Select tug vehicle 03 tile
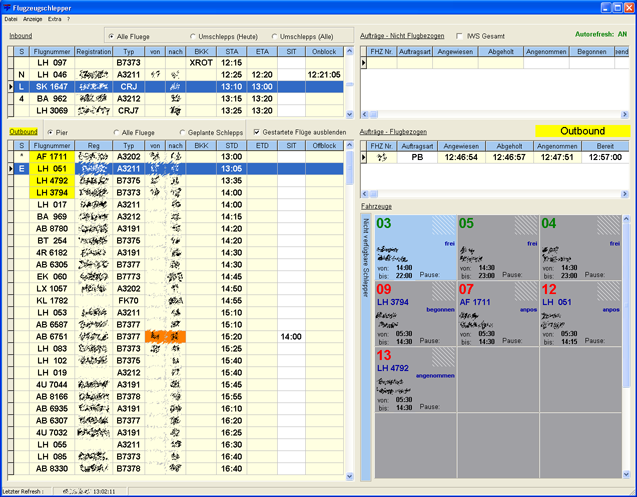Viewport: 637px width, 497px height. pos(415,247)
